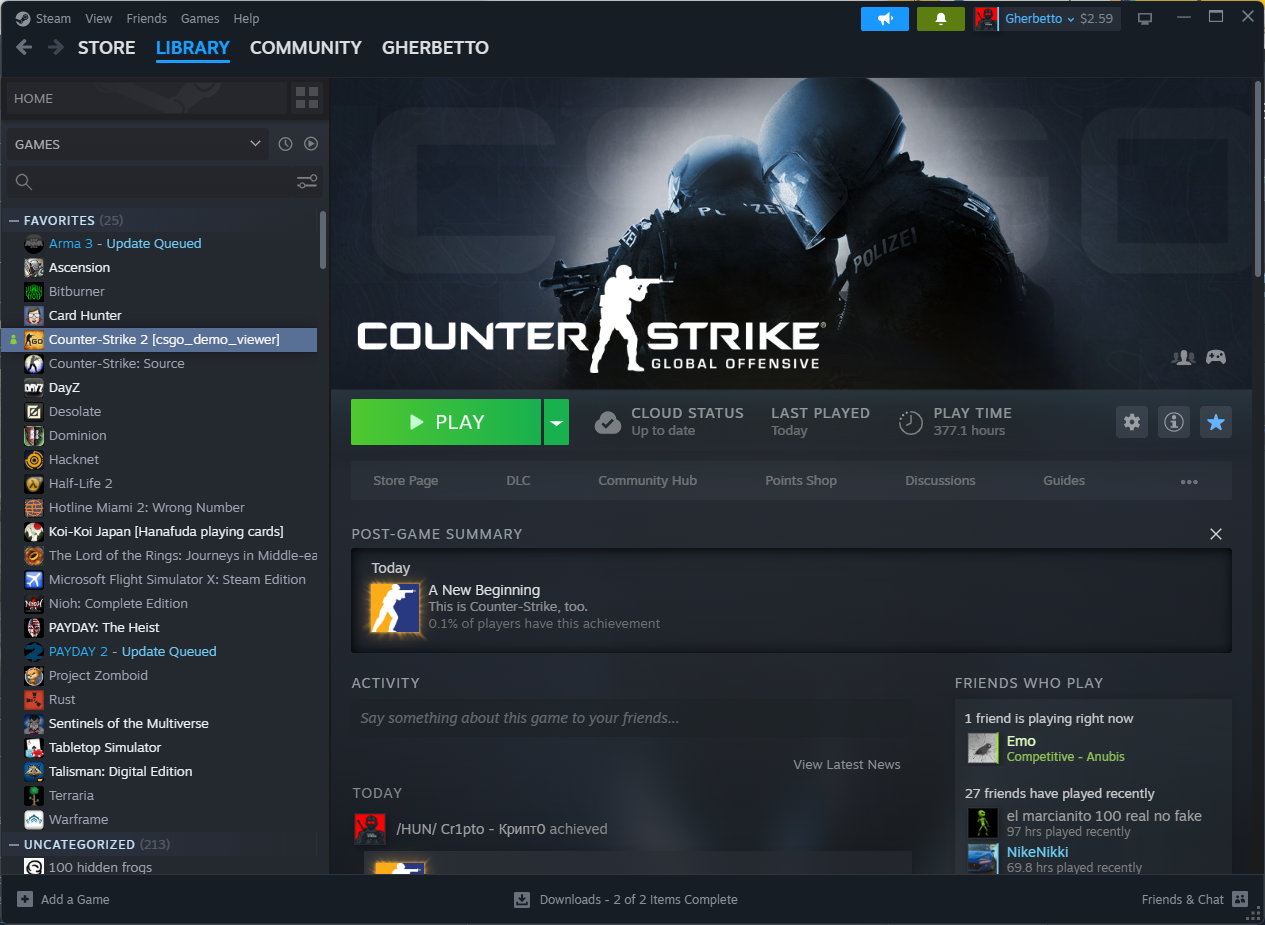
Task: Click the main content scrollbar
Action: (x=1258, y=180)
